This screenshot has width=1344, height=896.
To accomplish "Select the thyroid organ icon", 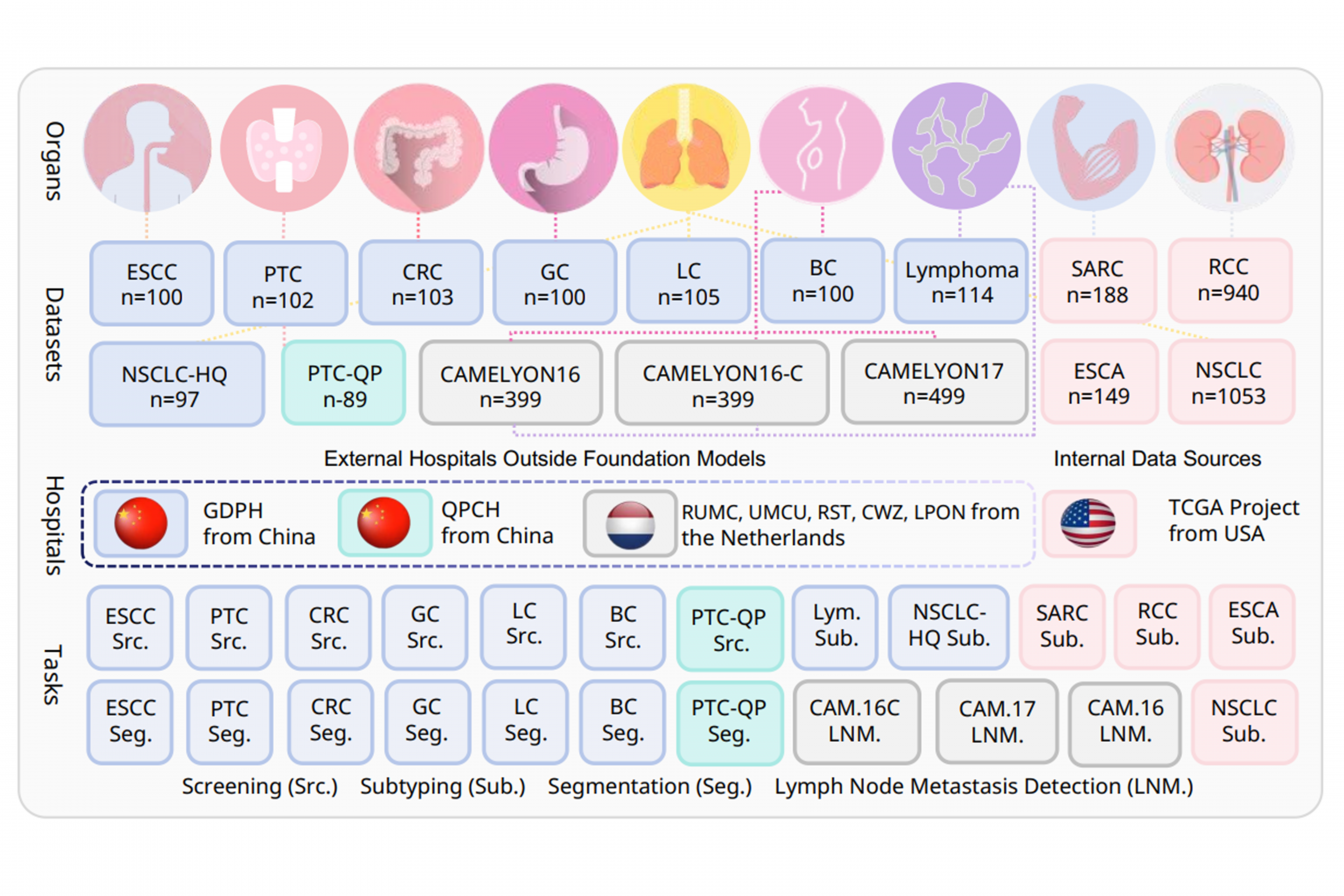I will pos(283,148).
